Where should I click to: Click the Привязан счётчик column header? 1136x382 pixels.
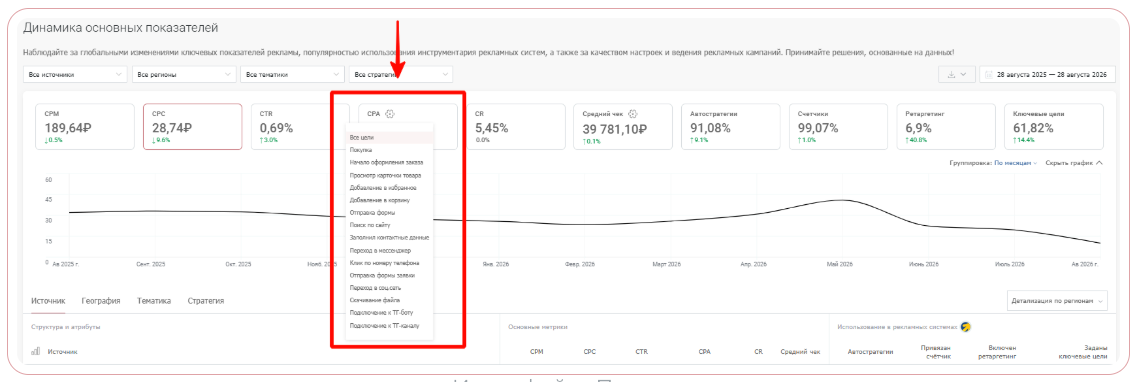(x=935, y=352)
